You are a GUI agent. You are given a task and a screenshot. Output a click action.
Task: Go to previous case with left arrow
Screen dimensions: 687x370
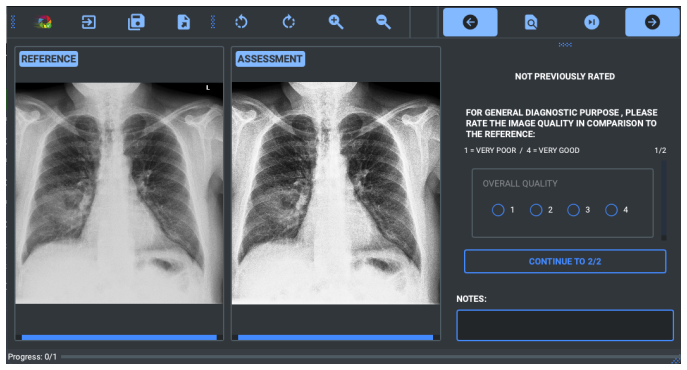(x=470, y=22)
